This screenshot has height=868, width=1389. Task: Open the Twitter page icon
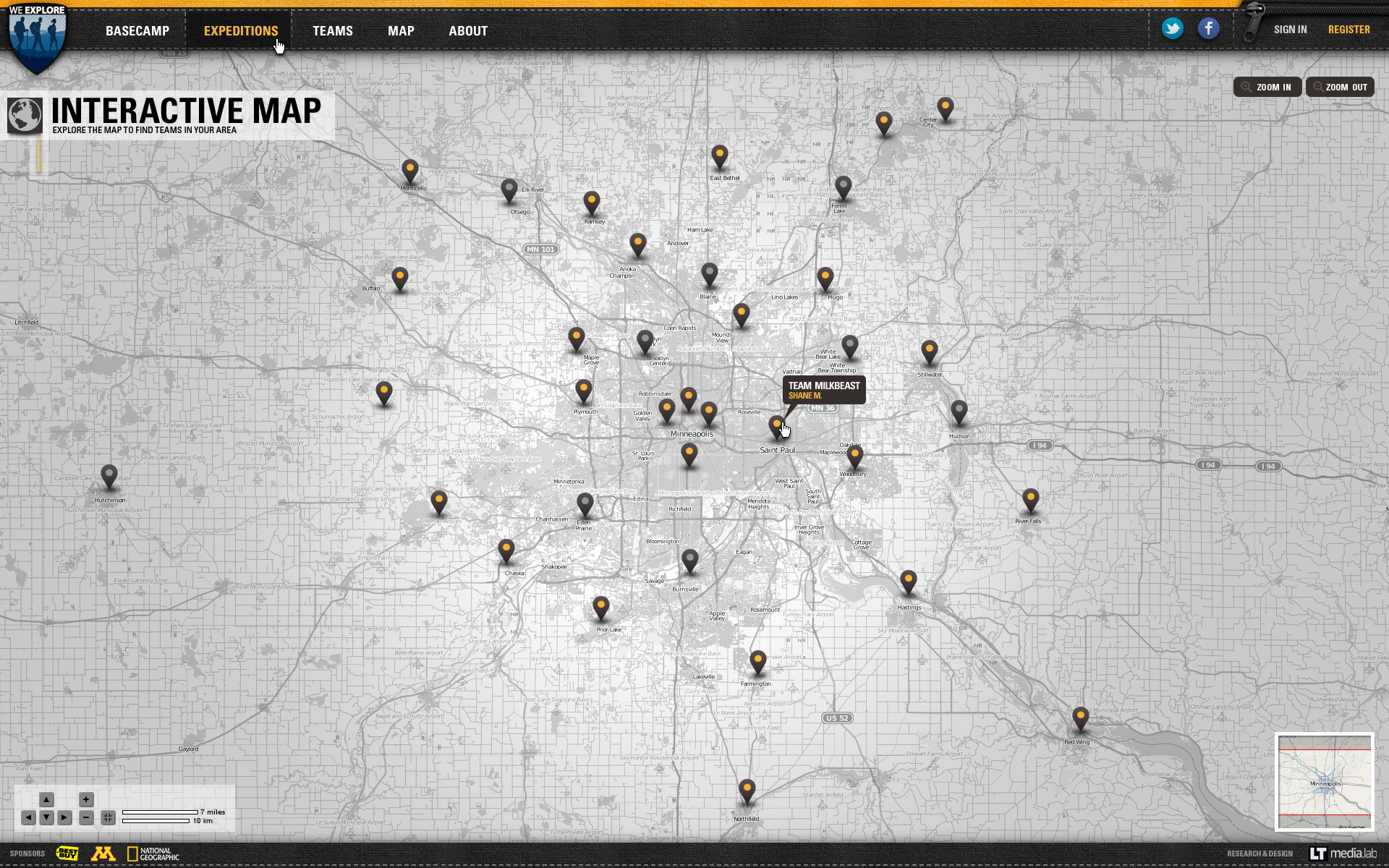click(x=1172, y=29)
